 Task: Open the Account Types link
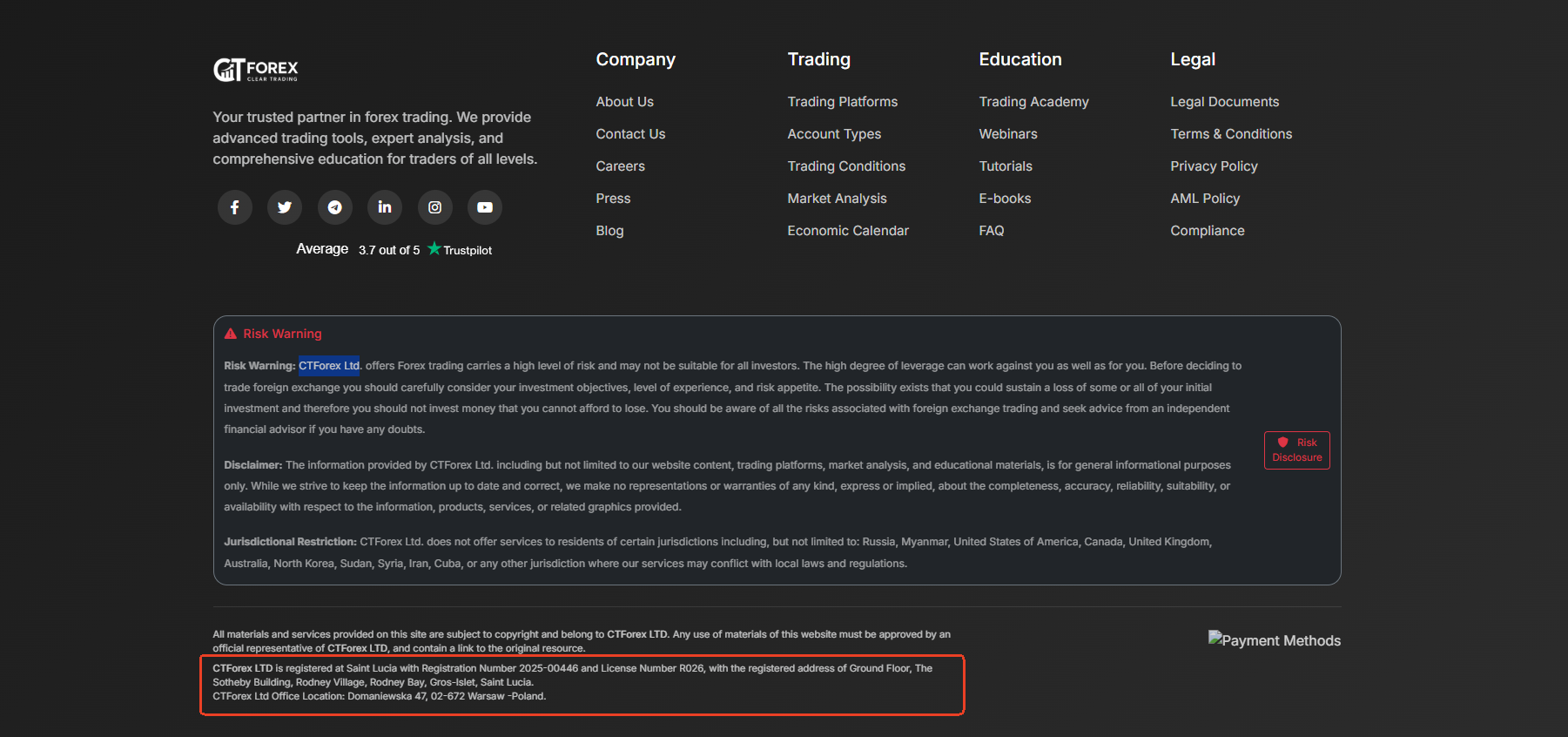[x=834, y=134]
